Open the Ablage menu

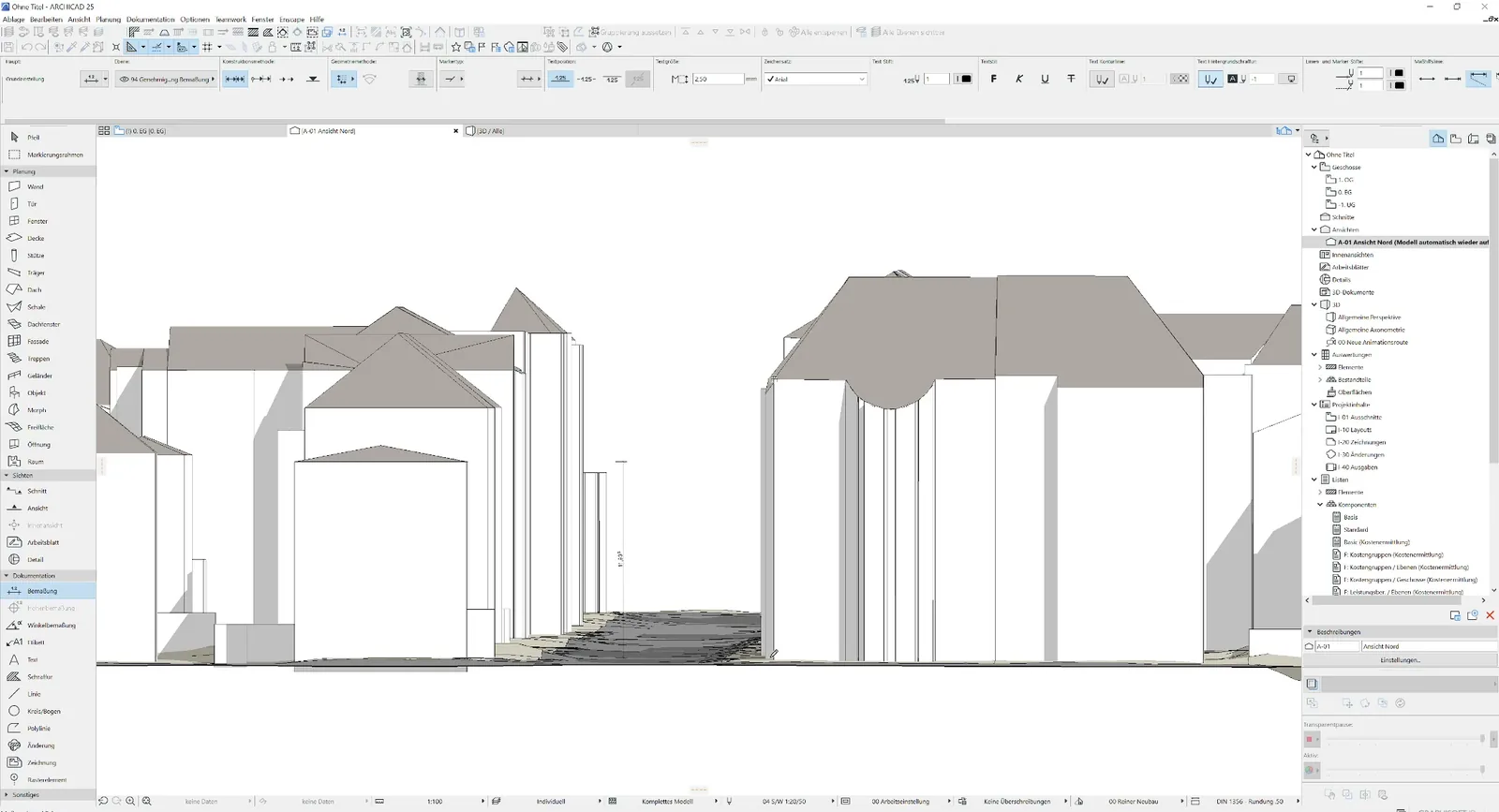[14, 19]
